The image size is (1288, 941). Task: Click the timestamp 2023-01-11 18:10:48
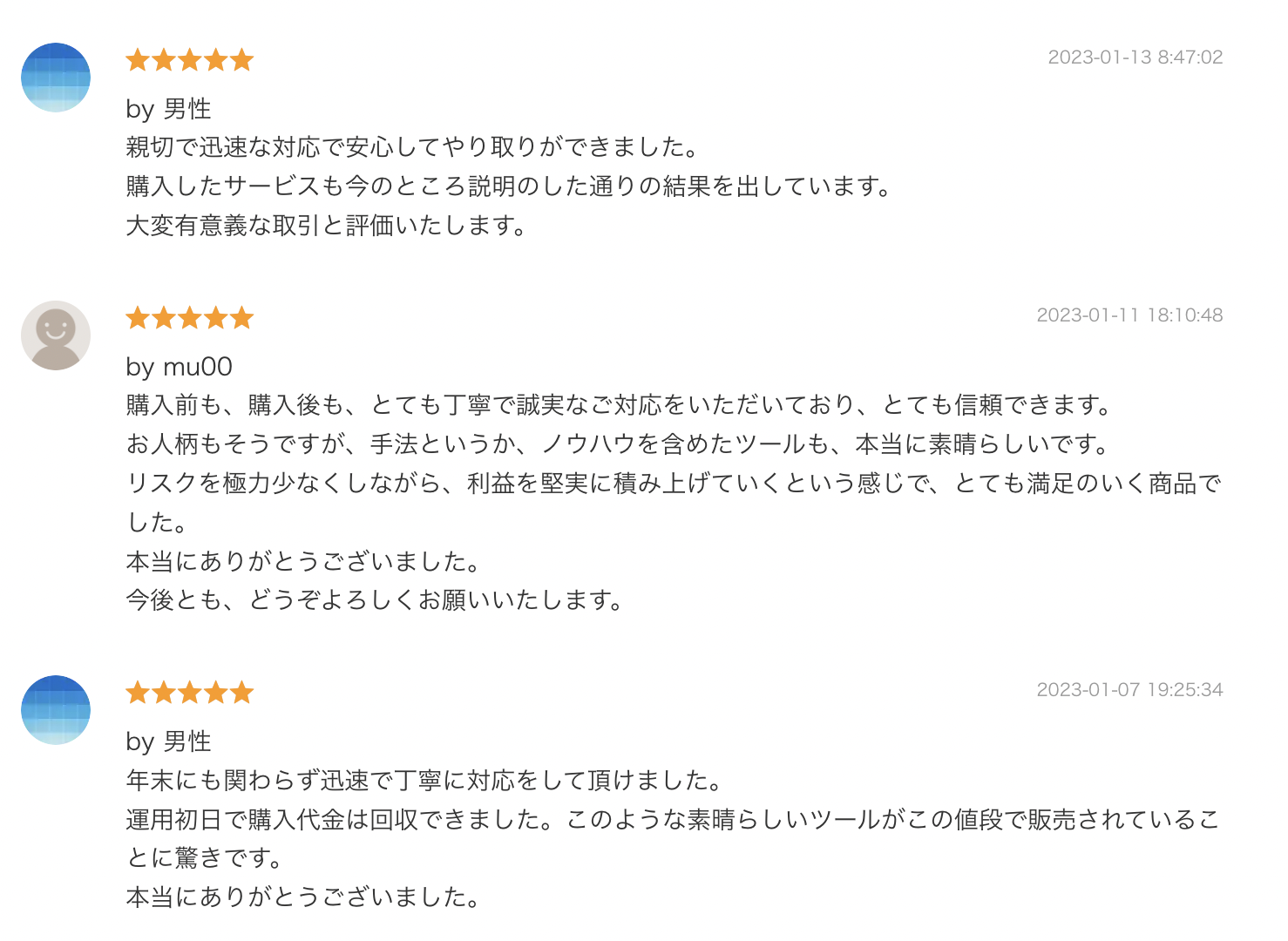tap(1129, 315)
